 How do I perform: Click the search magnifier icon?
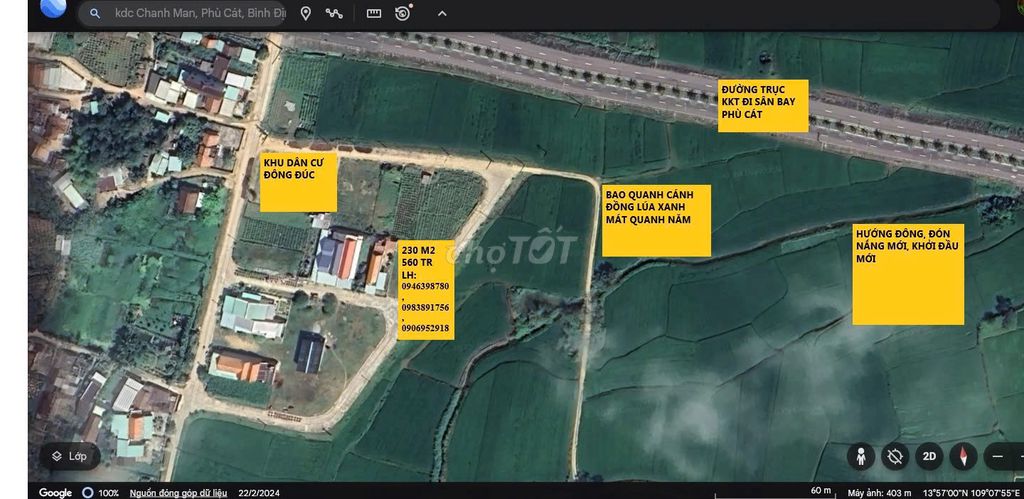[x=95, y=14]
